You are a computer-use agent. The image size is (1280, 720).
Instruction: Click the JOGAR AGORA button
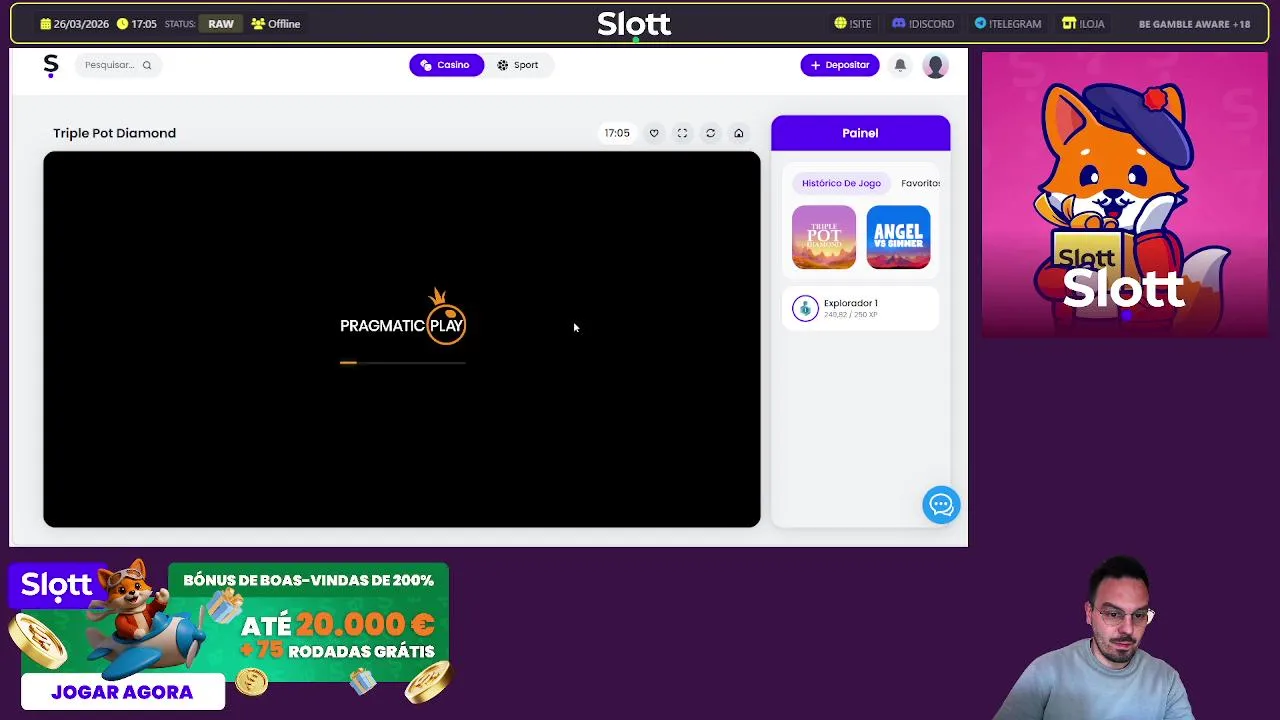tap(122, 692)
